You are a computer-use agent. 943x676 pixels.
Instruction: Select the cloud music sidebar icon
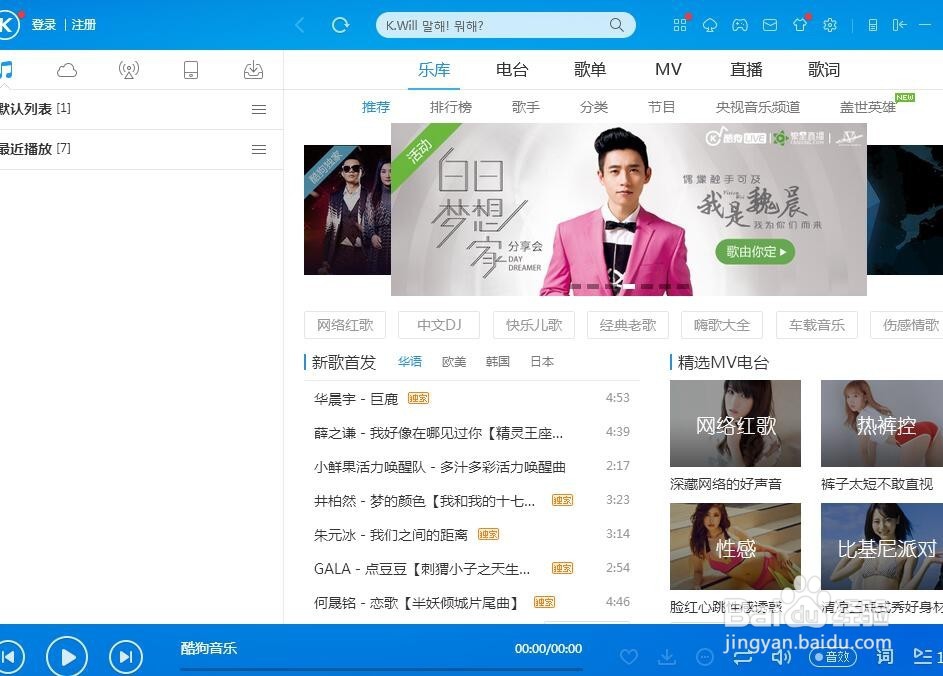click(67, 70)
